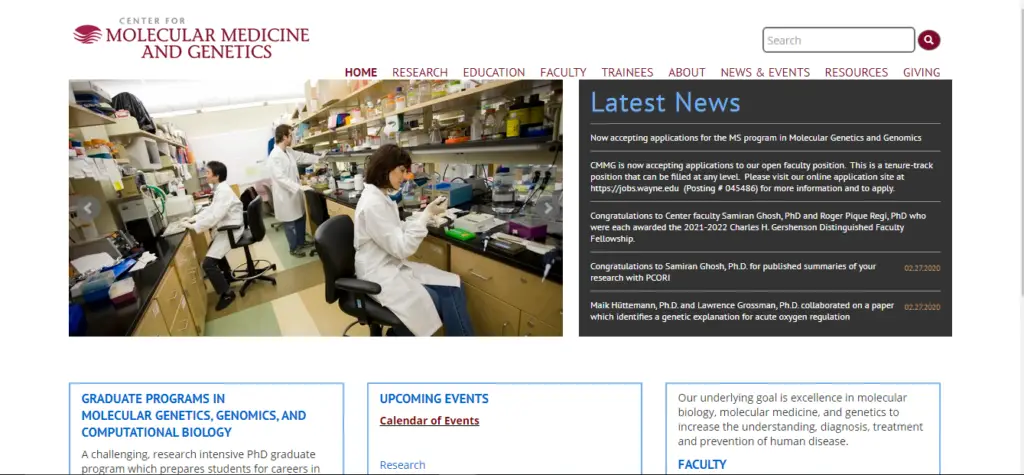Open the Samiran Ghosh PCORI news item
Image resolution: width=1024 pixels, height=475 pixels.
(733, 271)
